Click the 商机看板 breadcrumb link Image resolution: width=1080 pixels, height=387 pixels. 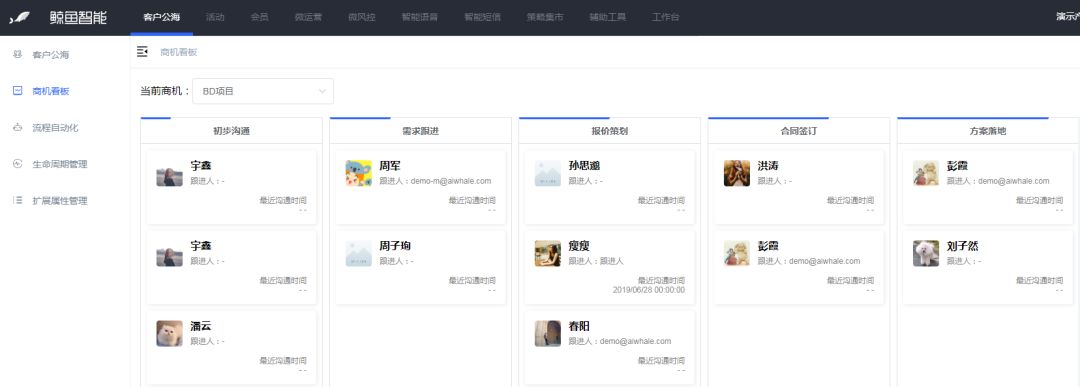pyautogui.click(x=178, y=52)
